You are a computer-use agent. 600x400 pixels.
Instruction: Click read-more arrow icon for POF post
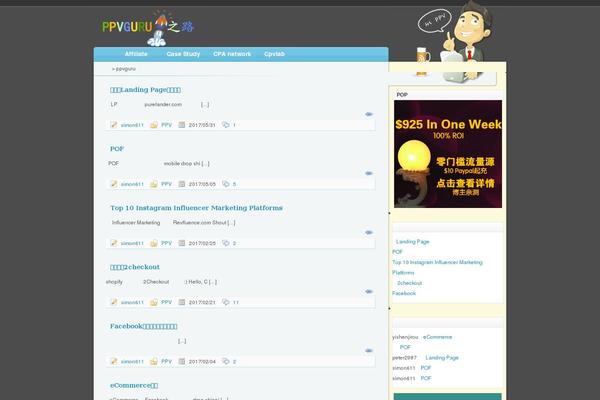point(368,173)
